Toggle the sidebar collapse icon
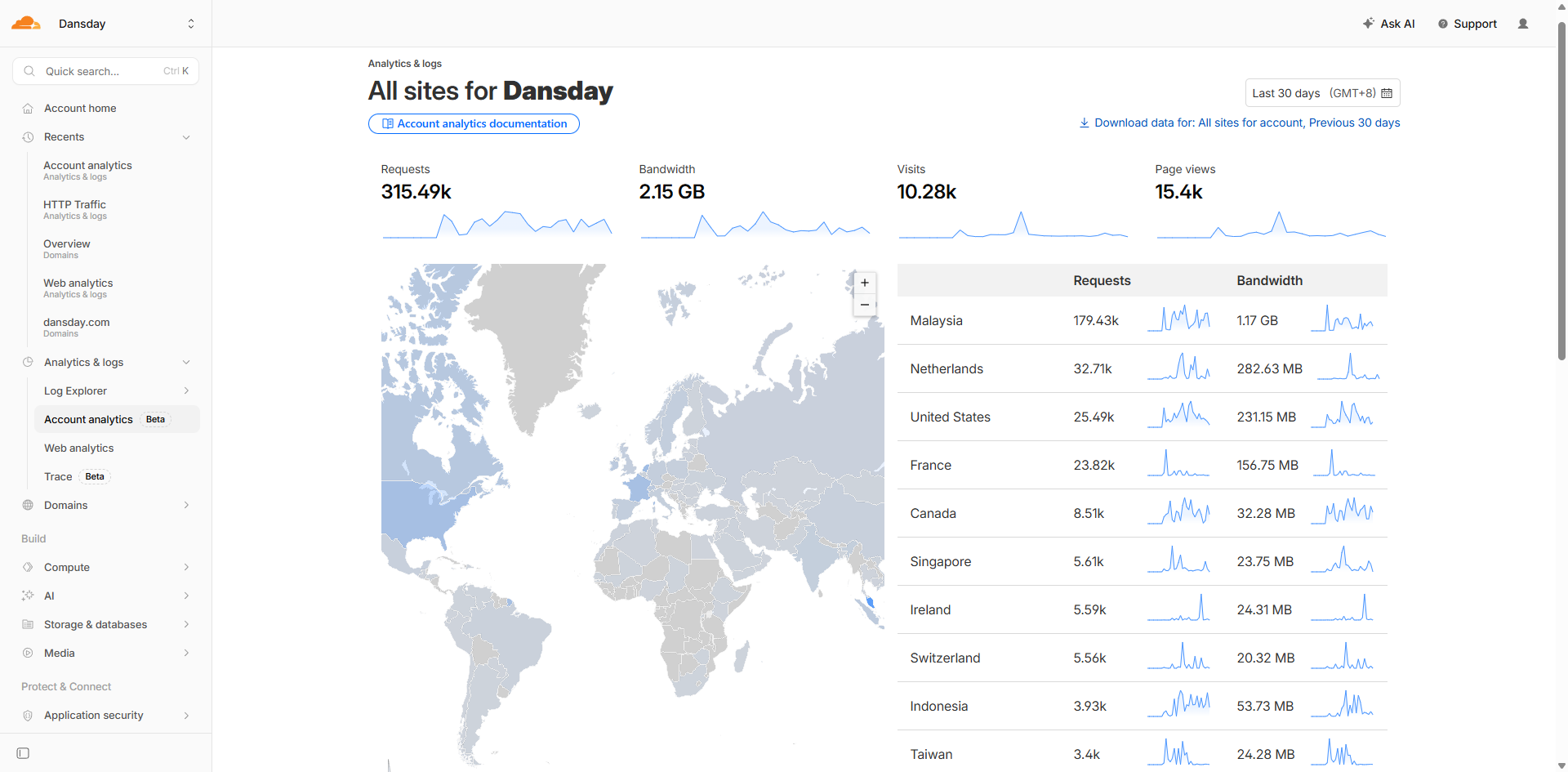Screen dimensions: 1568x772 23,753
